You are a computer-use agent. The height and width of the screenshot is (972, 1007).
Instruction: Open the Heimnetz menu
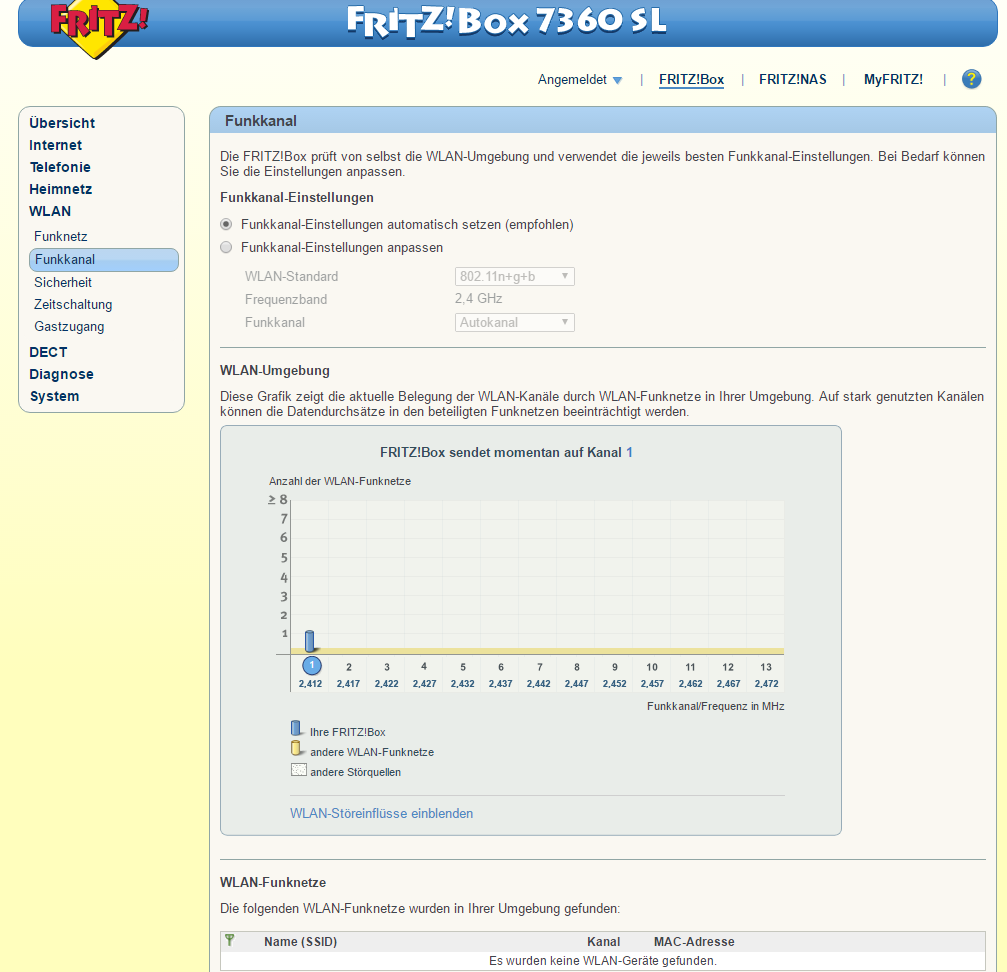coord(60,189)
